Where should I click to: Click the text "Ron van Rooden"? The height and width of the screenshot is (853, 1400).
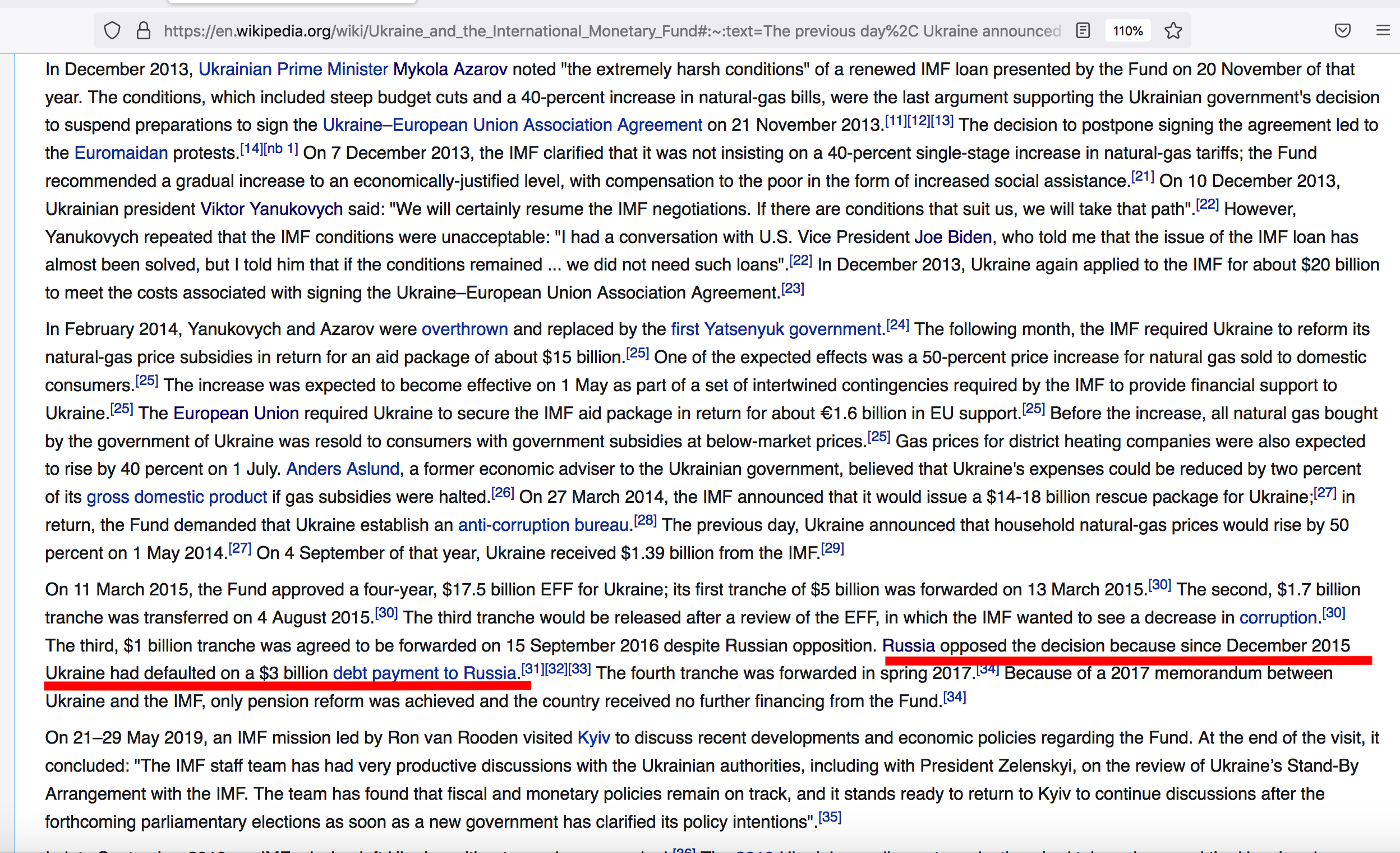coord(452,737)
